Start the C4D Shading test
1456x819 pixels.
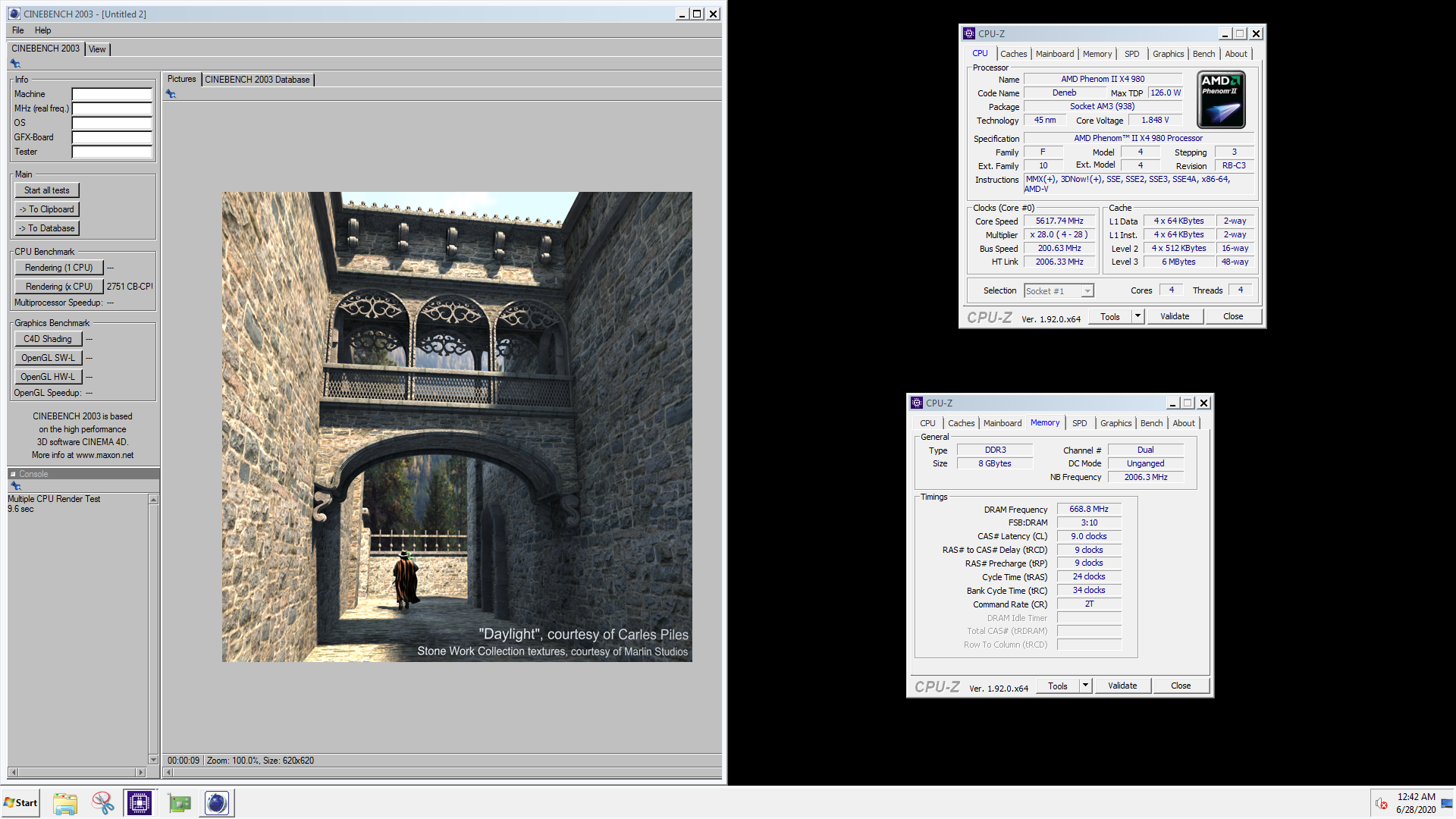(x=48, y=339)
